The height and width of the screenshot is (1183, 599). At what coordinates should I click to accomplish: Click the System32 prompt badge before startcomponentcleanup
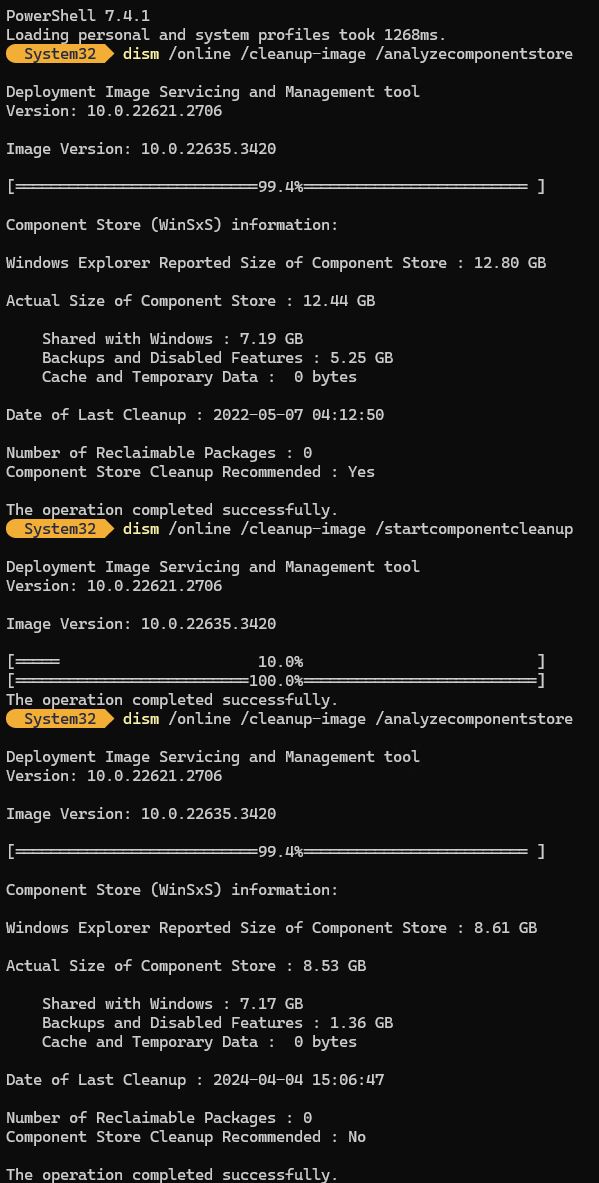[x=60, y=529]
